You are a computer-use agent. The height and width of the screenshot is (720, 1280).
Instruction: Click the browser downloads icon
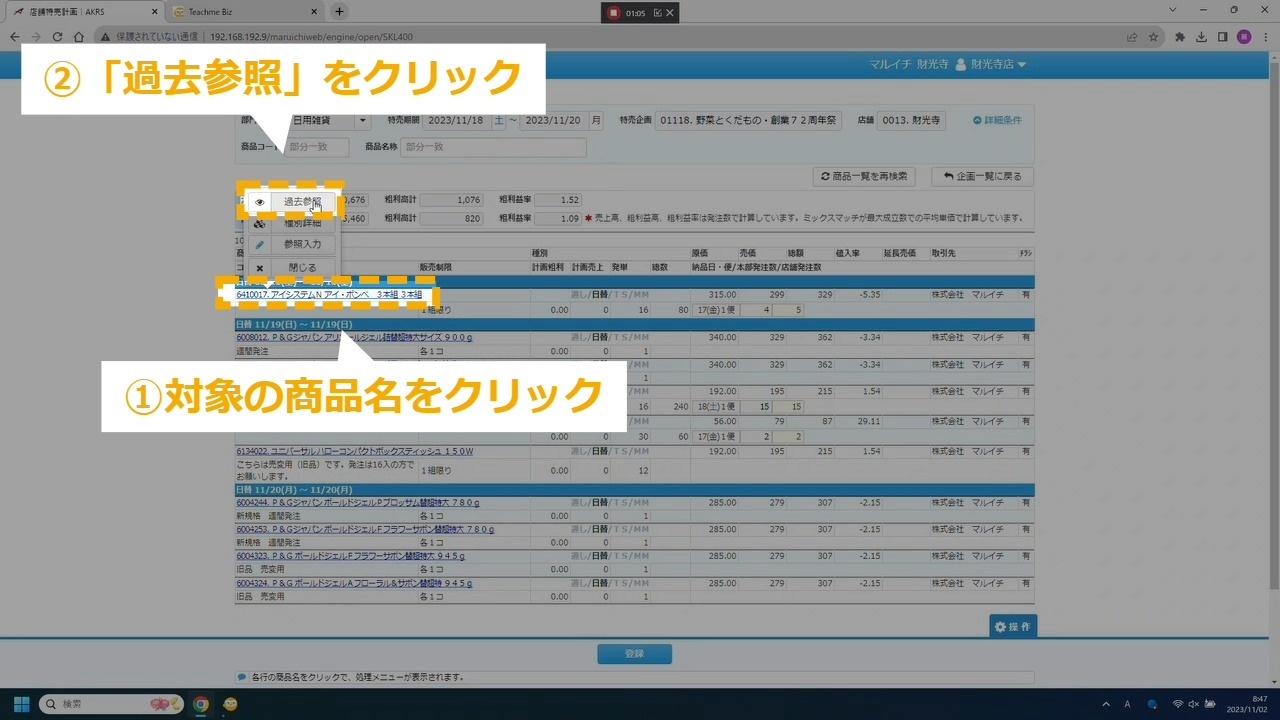coord(1201,37)
